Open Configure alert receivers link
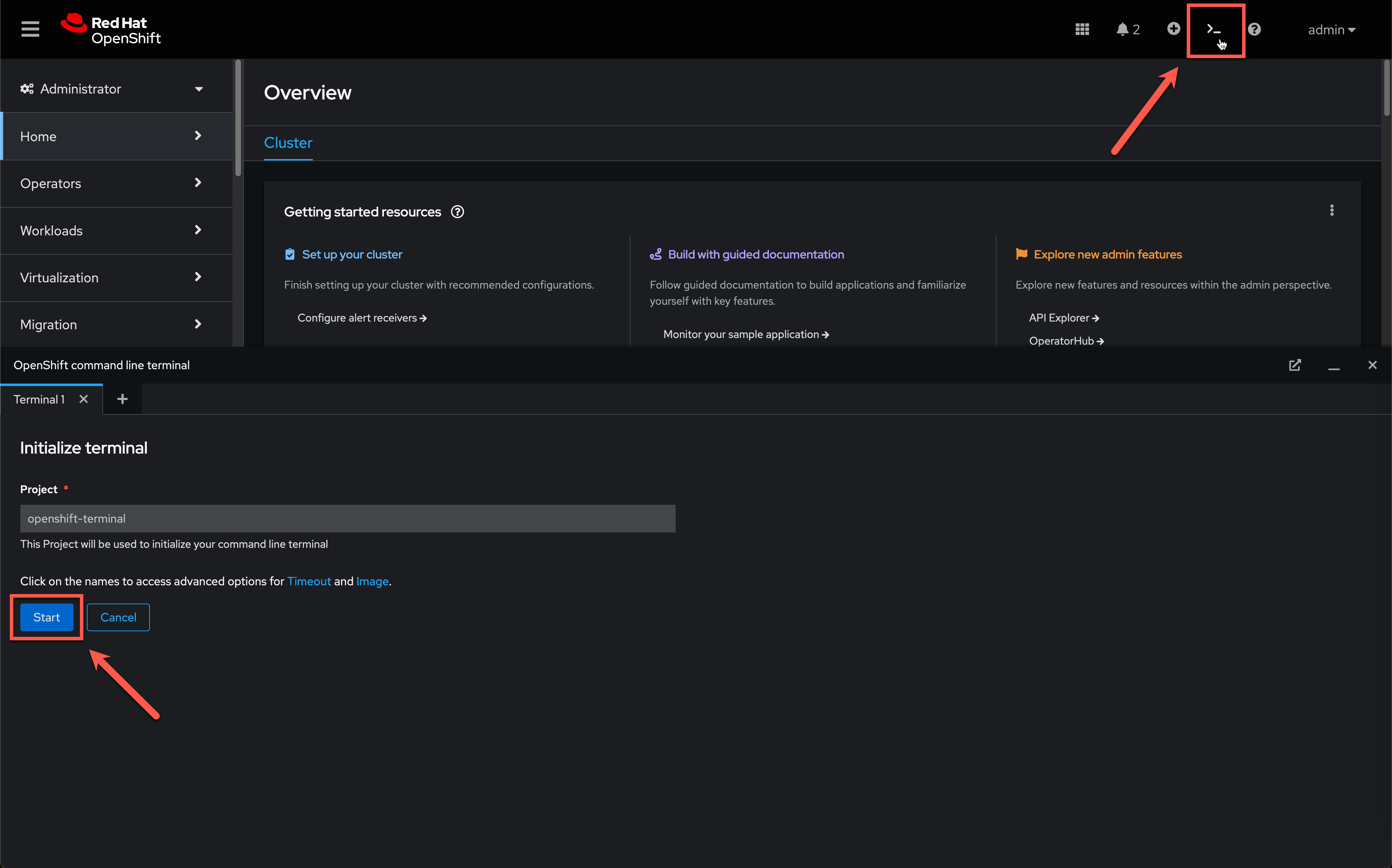 362,318
